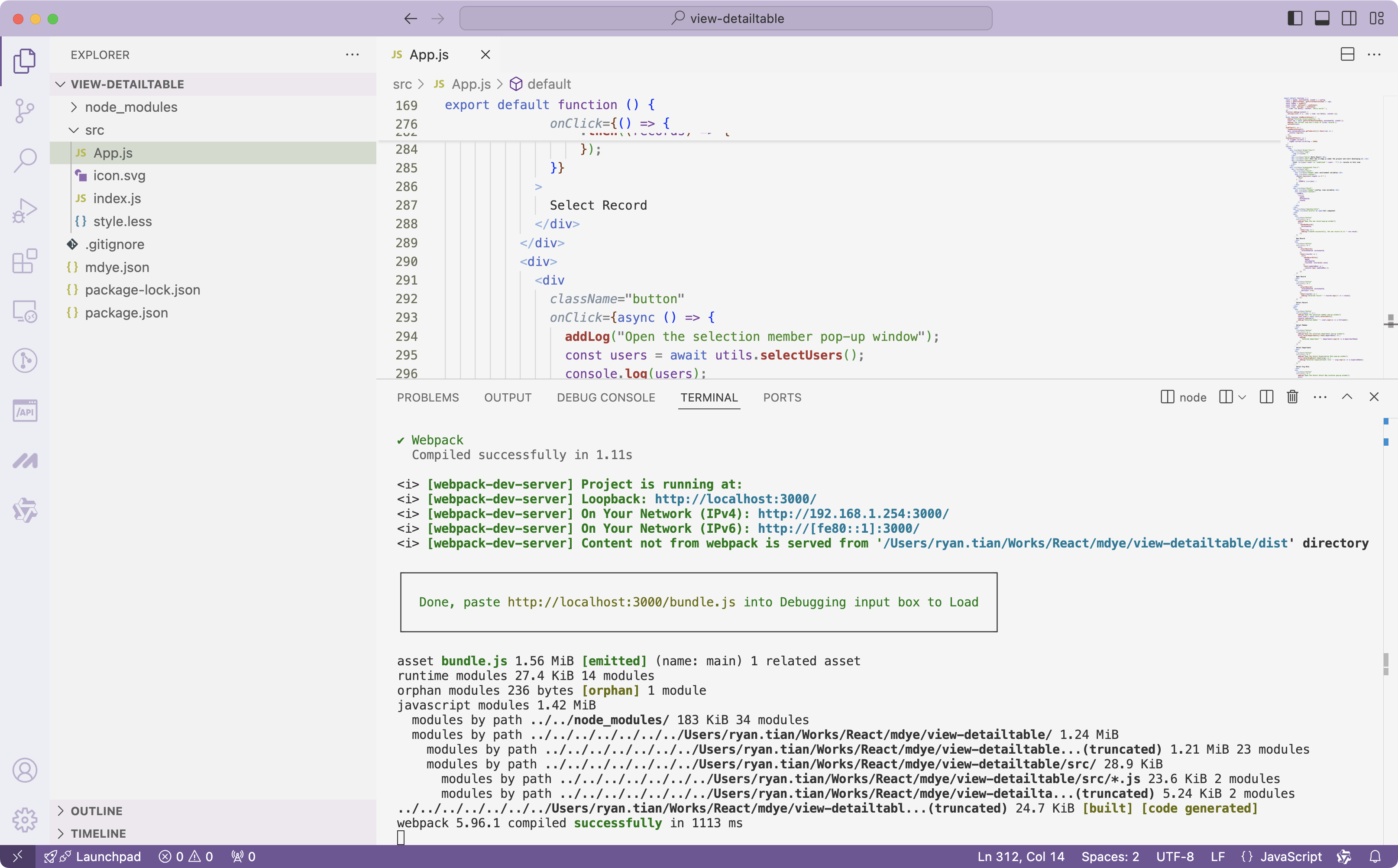Kill the terminal with trash icon
Viewport: 1398px width, 868px height.
[x=1292, y=397]
